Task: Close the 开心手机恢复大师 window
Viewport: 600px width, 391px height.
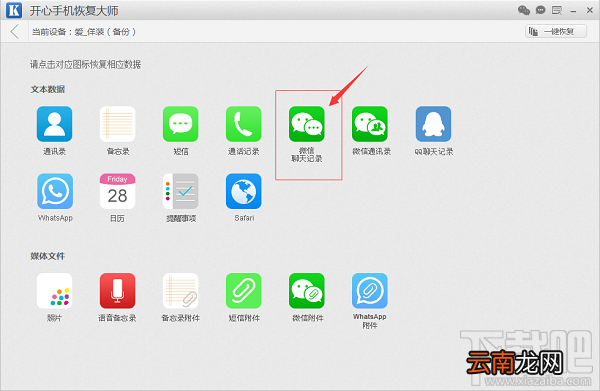Action: tap(590, 10)
